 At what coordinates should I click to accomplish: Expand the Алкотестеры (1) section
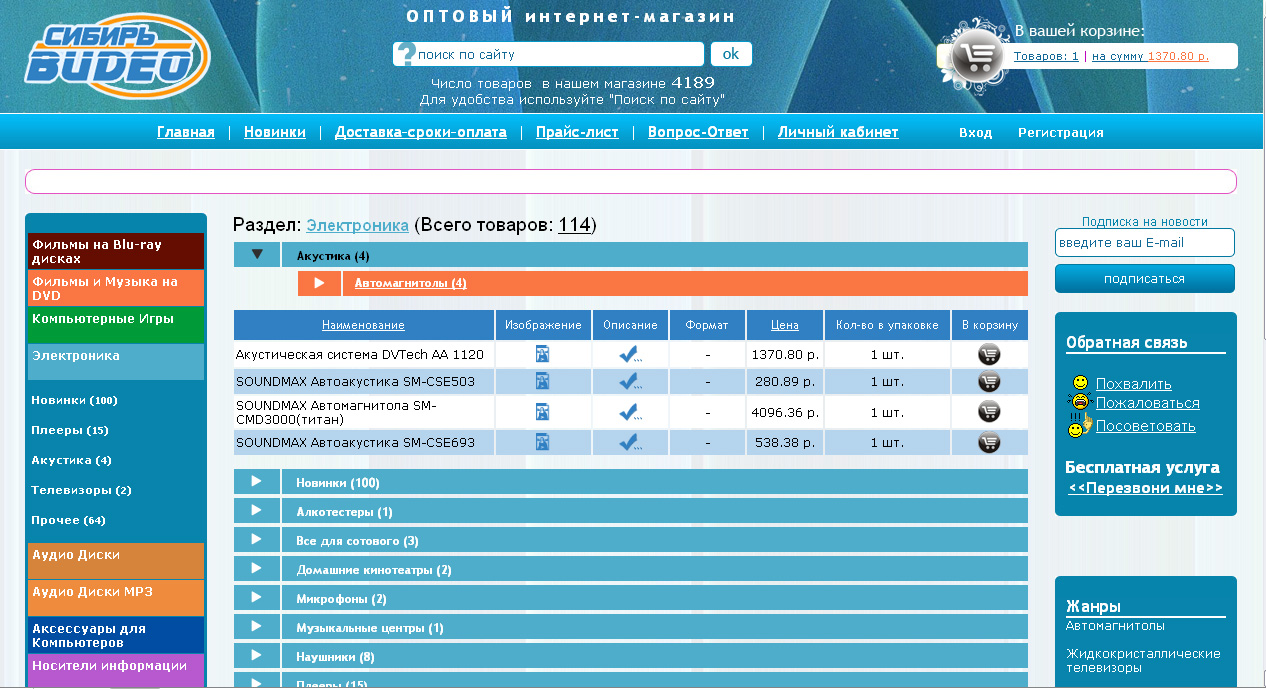[x=631, y=511]
